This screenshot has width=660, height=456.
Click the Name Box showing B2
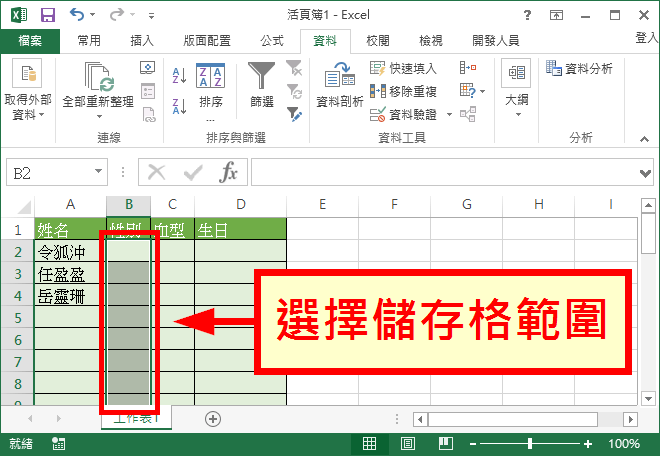(51, 172)
